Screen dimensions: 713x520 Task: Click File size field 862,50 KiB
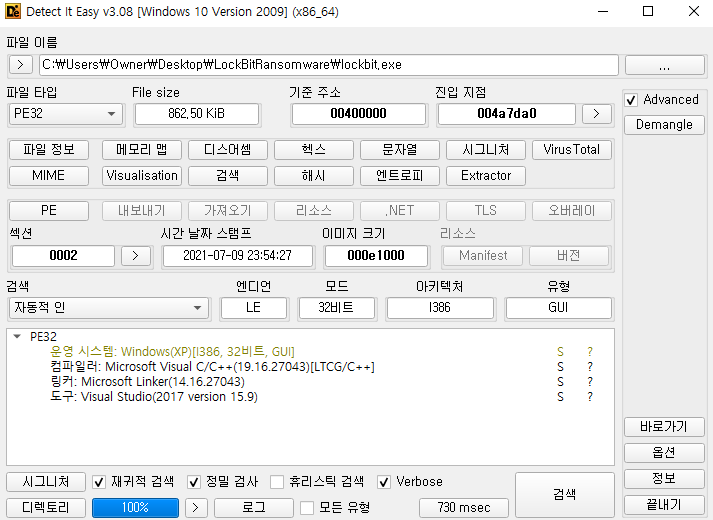197,114
